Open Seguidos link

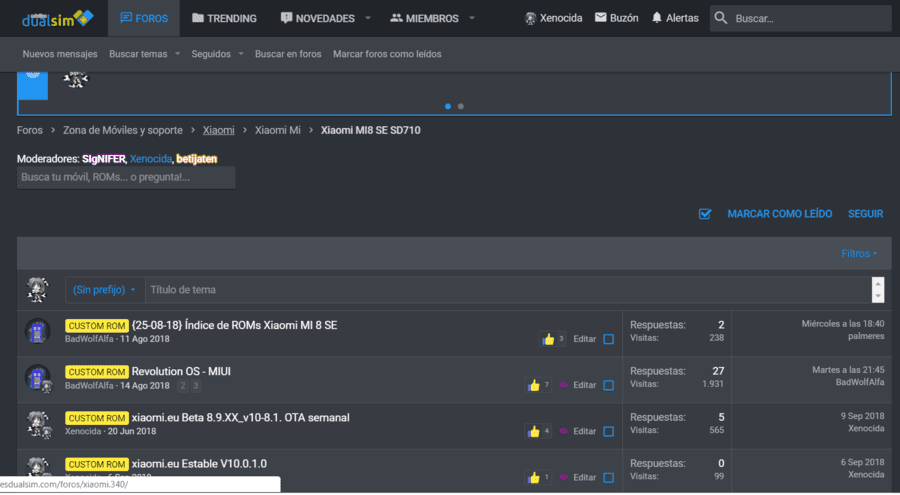tap(211, 54)
